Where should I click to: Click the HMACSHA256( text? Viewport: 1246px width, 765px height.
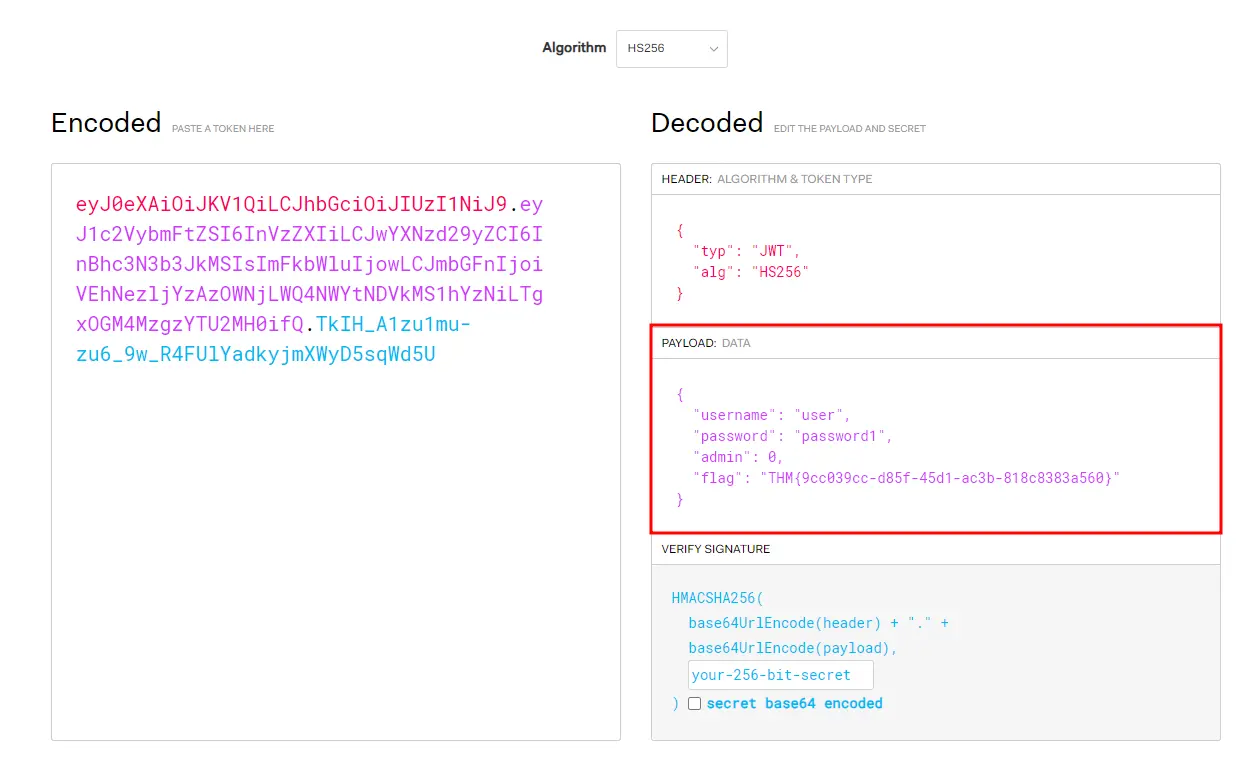coord(717,598)
